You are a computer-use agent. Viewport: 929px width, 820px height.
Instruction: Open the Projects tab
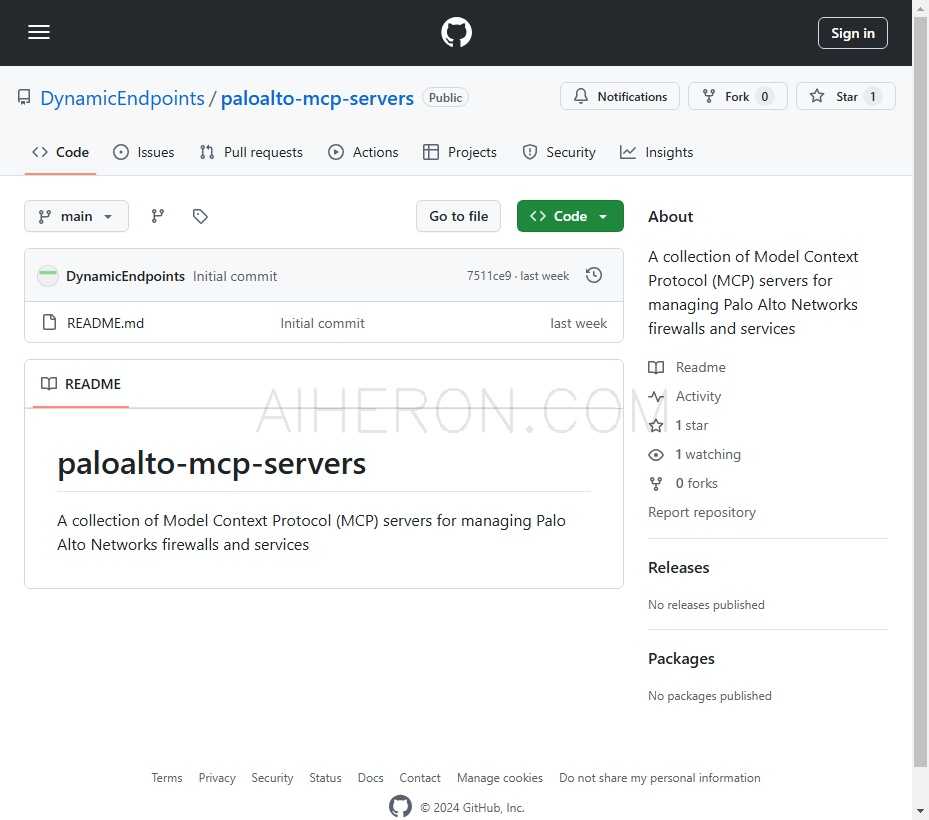[x=460, y=152]
